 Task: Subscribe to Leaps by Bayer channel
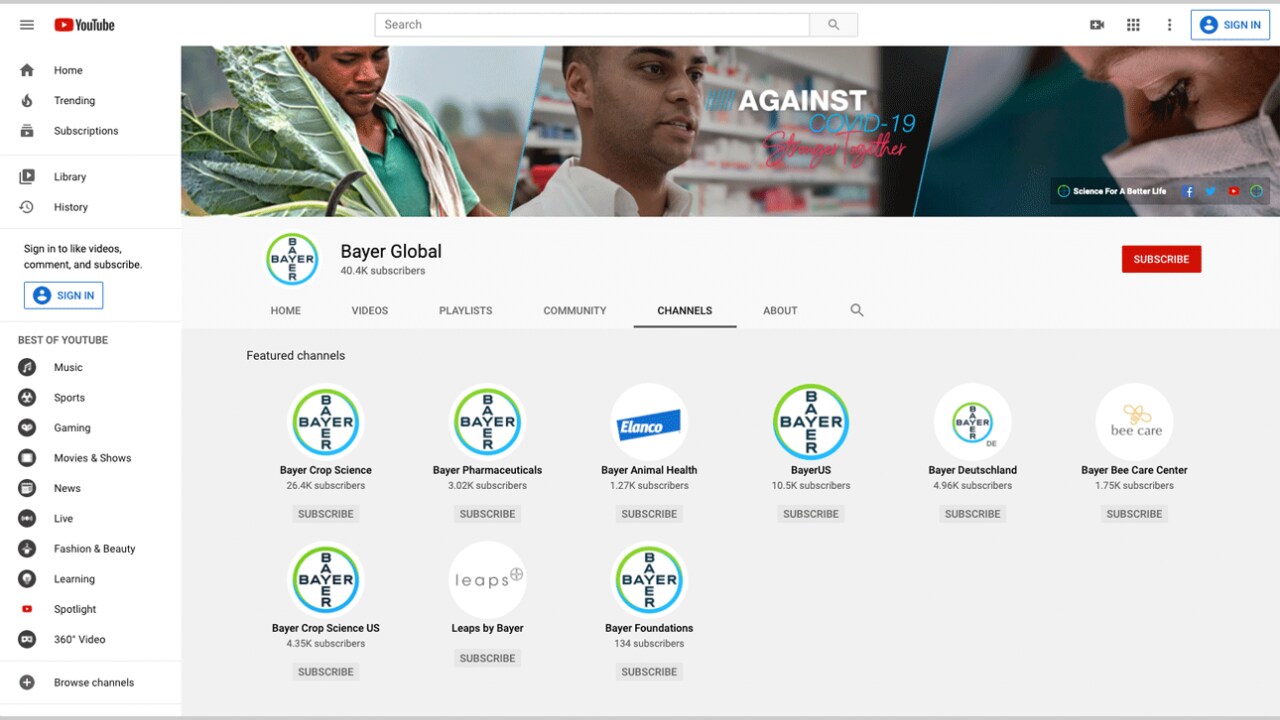[x=488, y=658]
